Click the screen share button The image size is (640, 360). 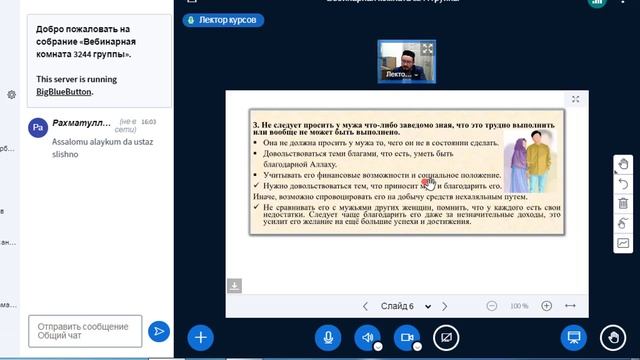(x=446, y=338)
